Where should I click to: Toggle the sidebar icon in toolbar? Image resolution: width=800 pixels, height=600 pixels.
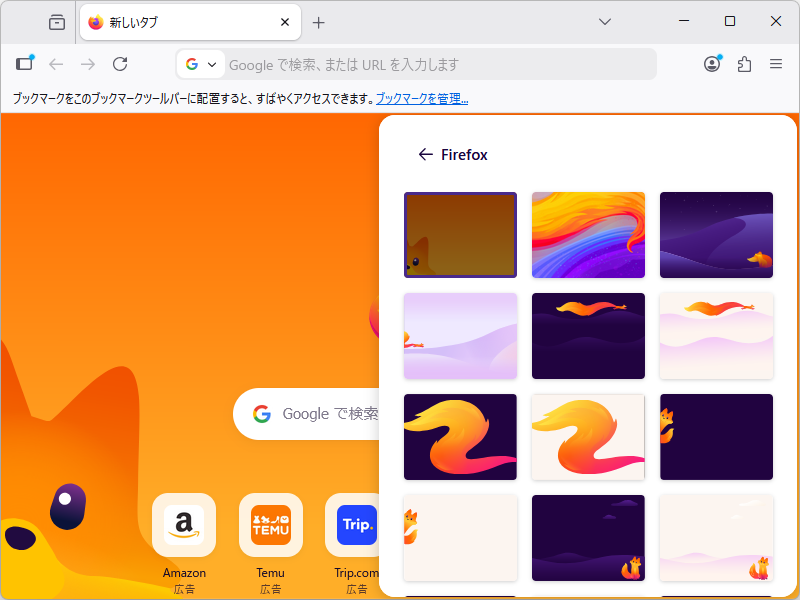[x=24, y=64]
